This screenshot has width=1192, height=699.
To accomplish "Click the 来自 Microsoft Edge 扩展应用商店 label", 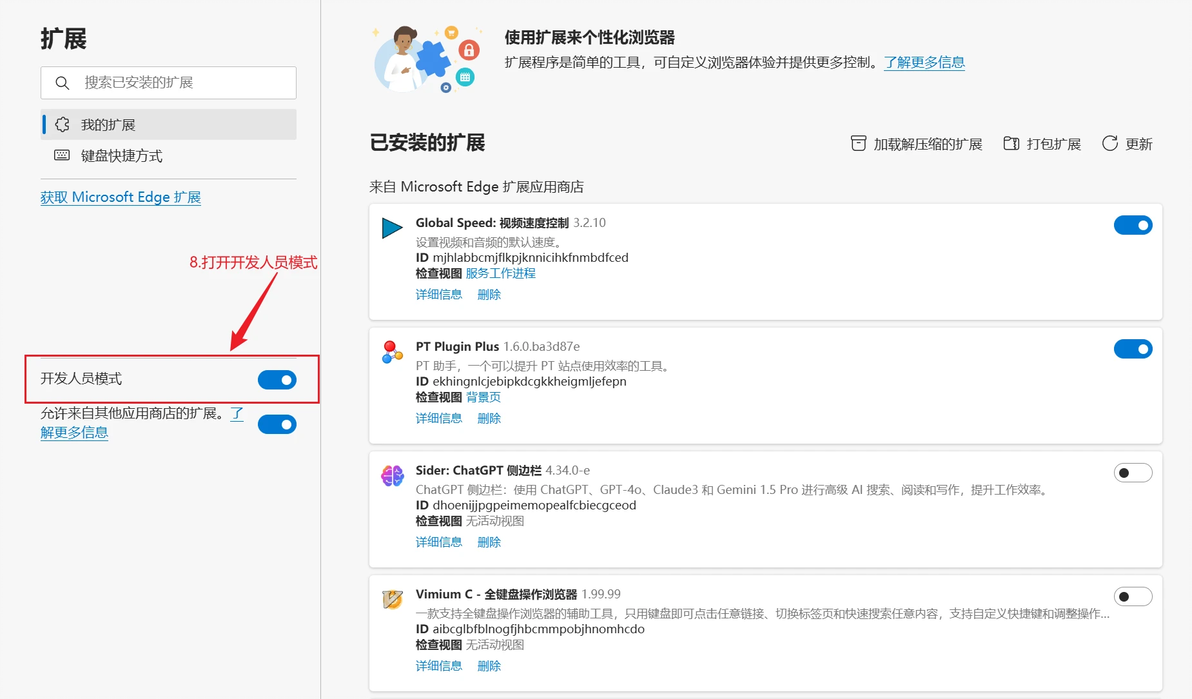I will tap(477, 186).
